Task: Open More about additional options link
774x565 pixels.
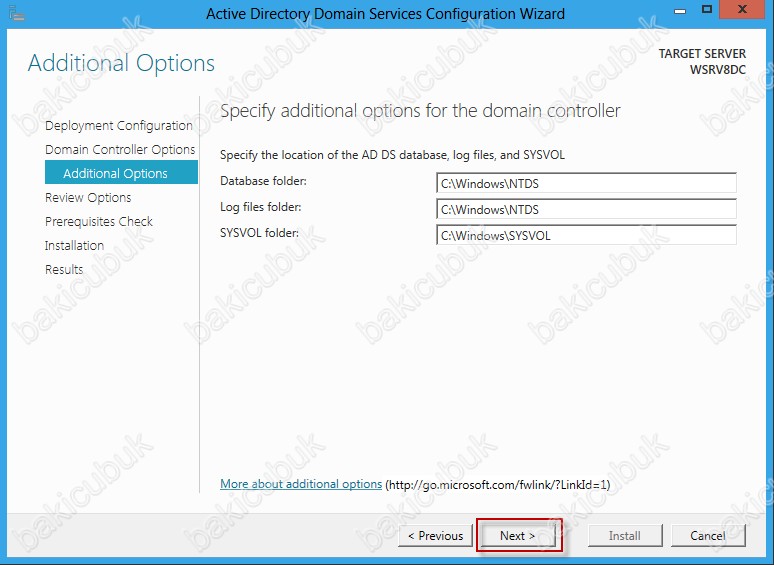Action: pos(301,484)
